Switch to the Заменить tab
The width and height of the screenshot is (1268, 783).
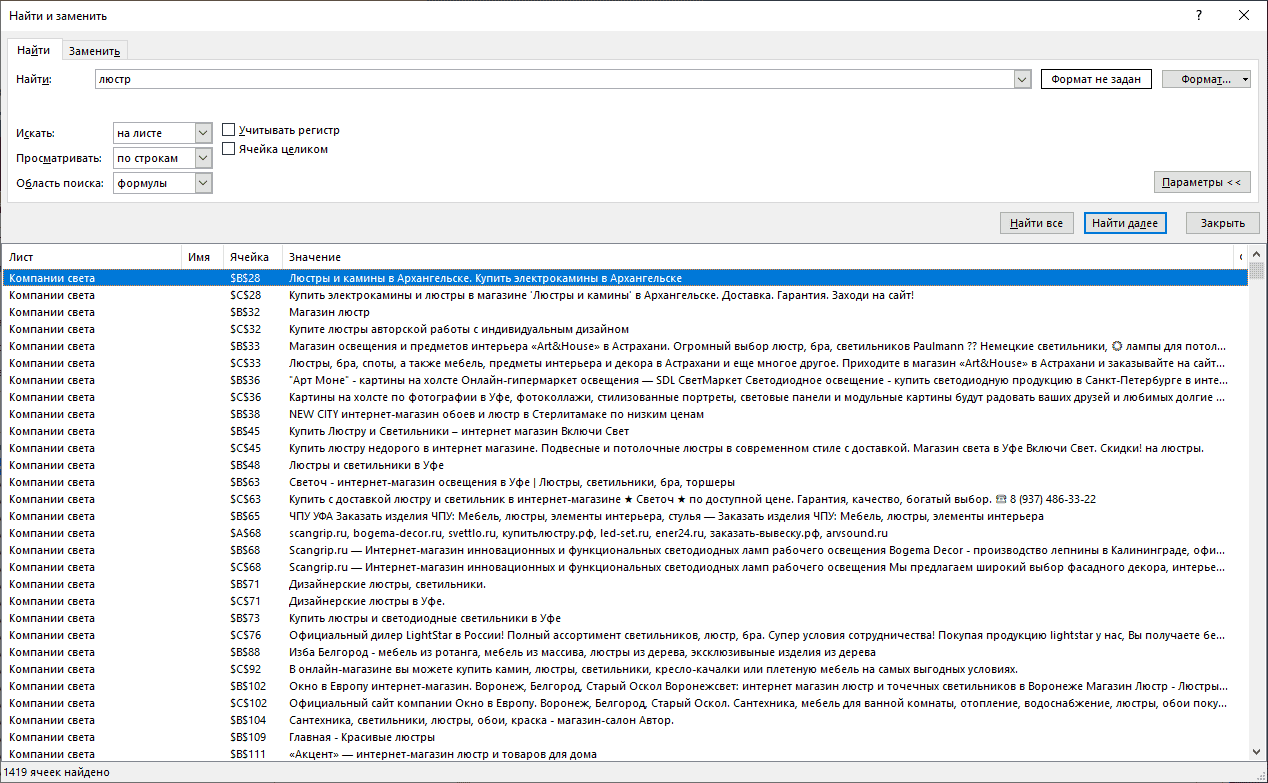(95, 51)
